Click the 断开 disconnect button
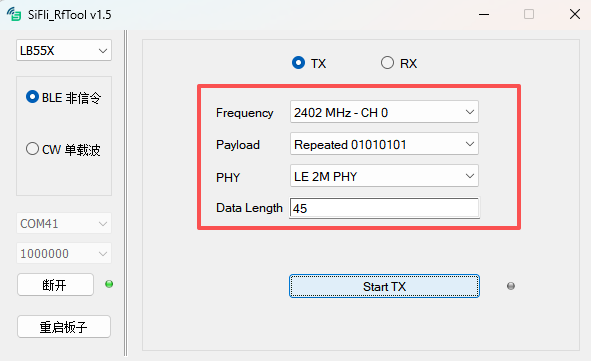Viewport: 591px width, 361px height. point(55,285)
